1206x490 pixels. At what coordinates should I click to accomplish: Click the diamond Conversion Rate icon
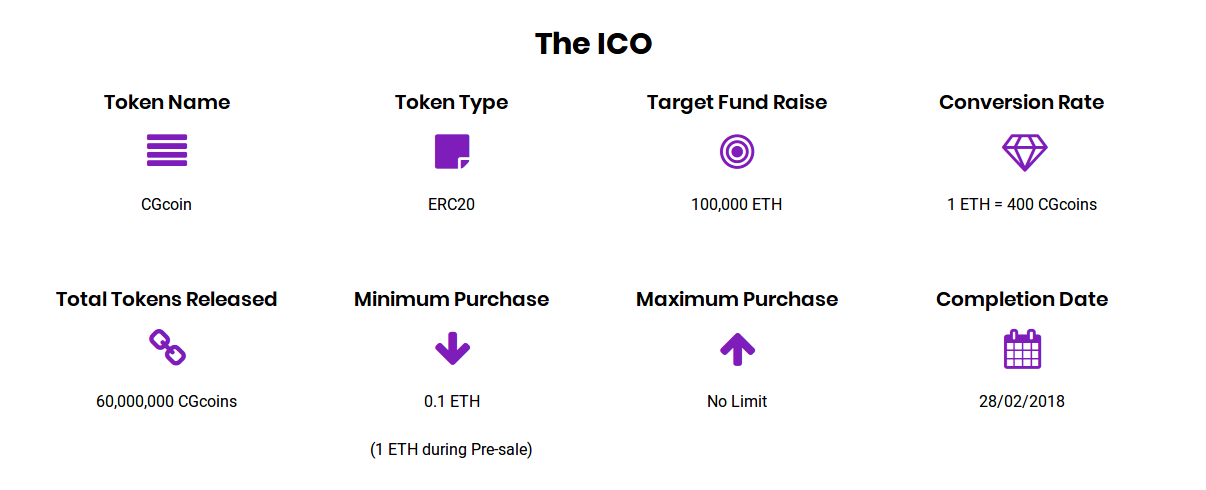click(x=1024, y=152)
